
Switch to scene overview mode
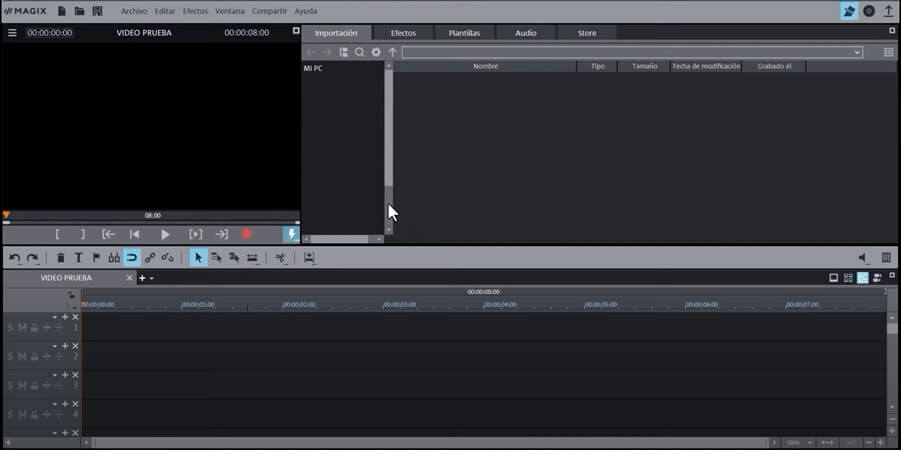point(848,278)
